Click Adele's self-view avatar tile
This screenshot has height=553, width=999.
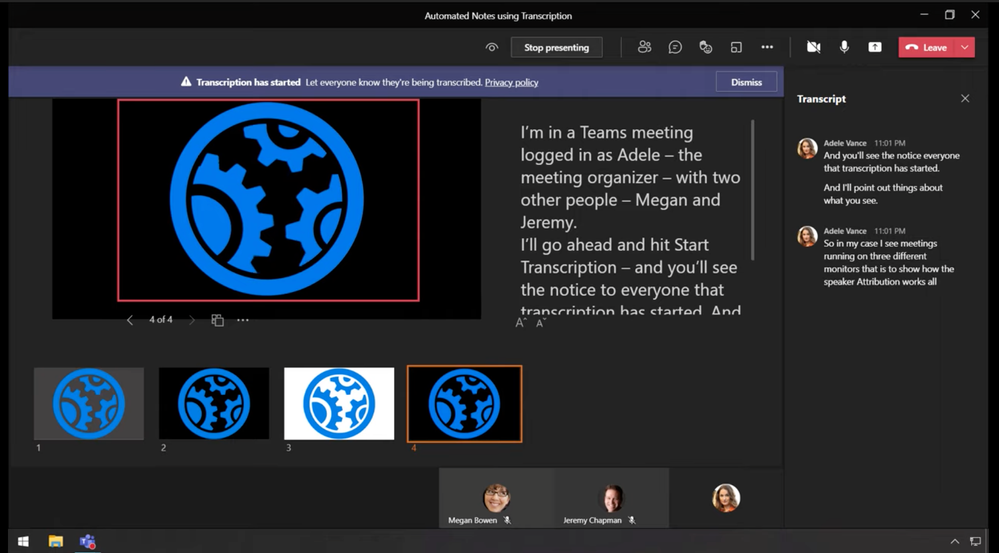pyautogui.click(x=726, y=498)
